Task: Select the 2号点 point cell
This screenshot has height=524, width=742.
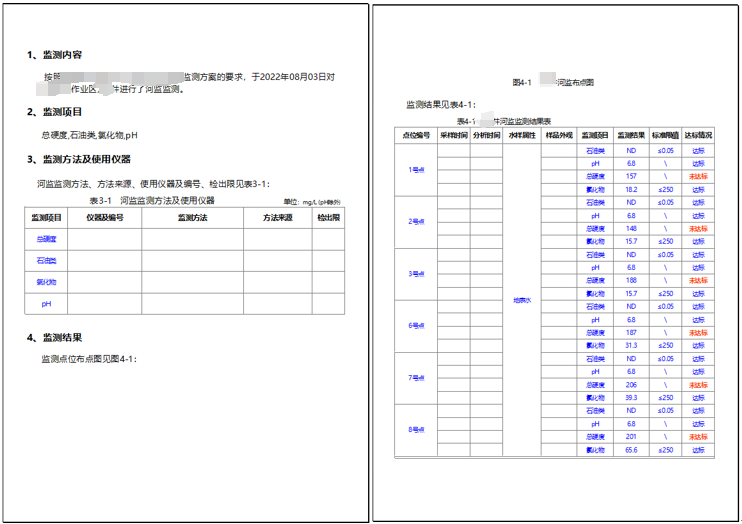Action: coord(416,221)
